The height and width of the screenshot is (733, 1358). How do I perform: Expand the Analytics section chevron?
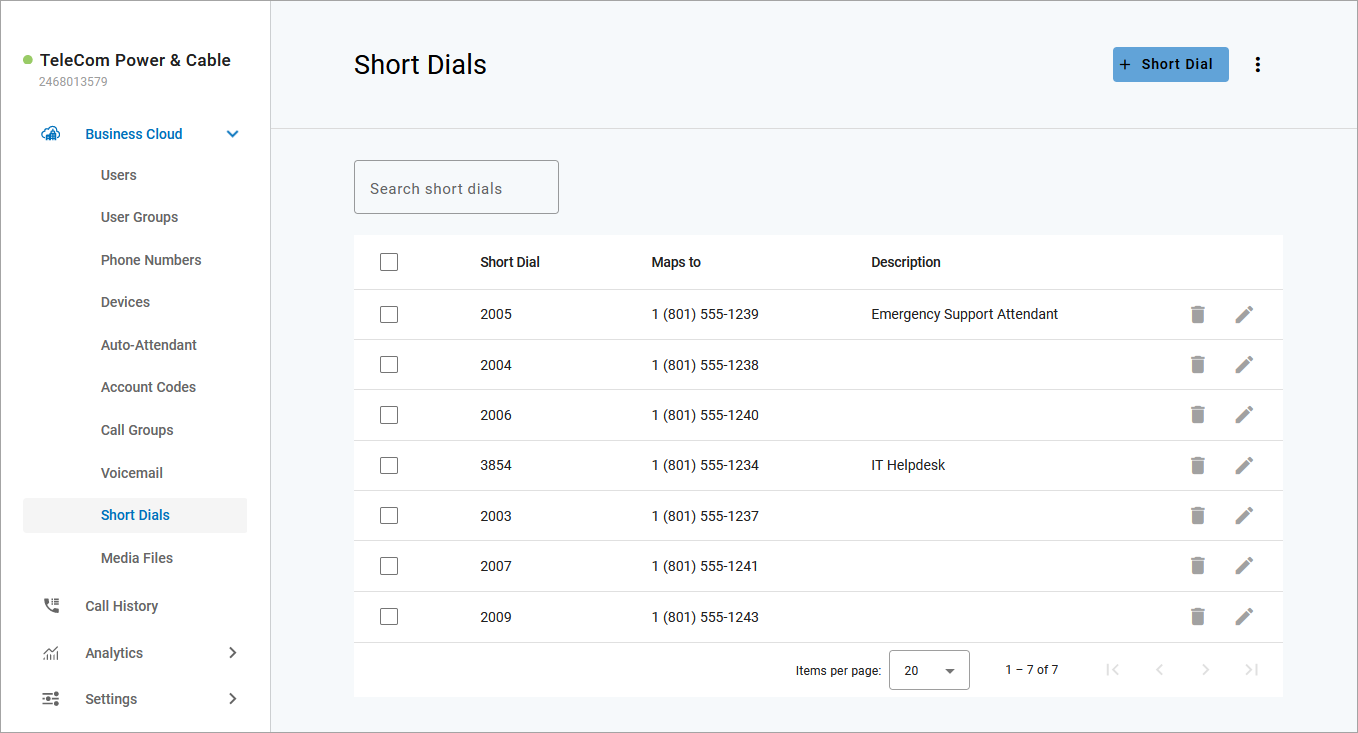pos(233,653)
